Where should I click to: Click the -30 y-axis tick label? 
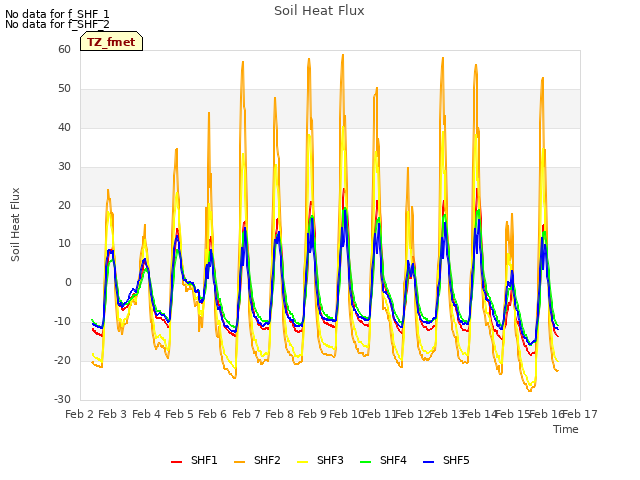(62, 399)
